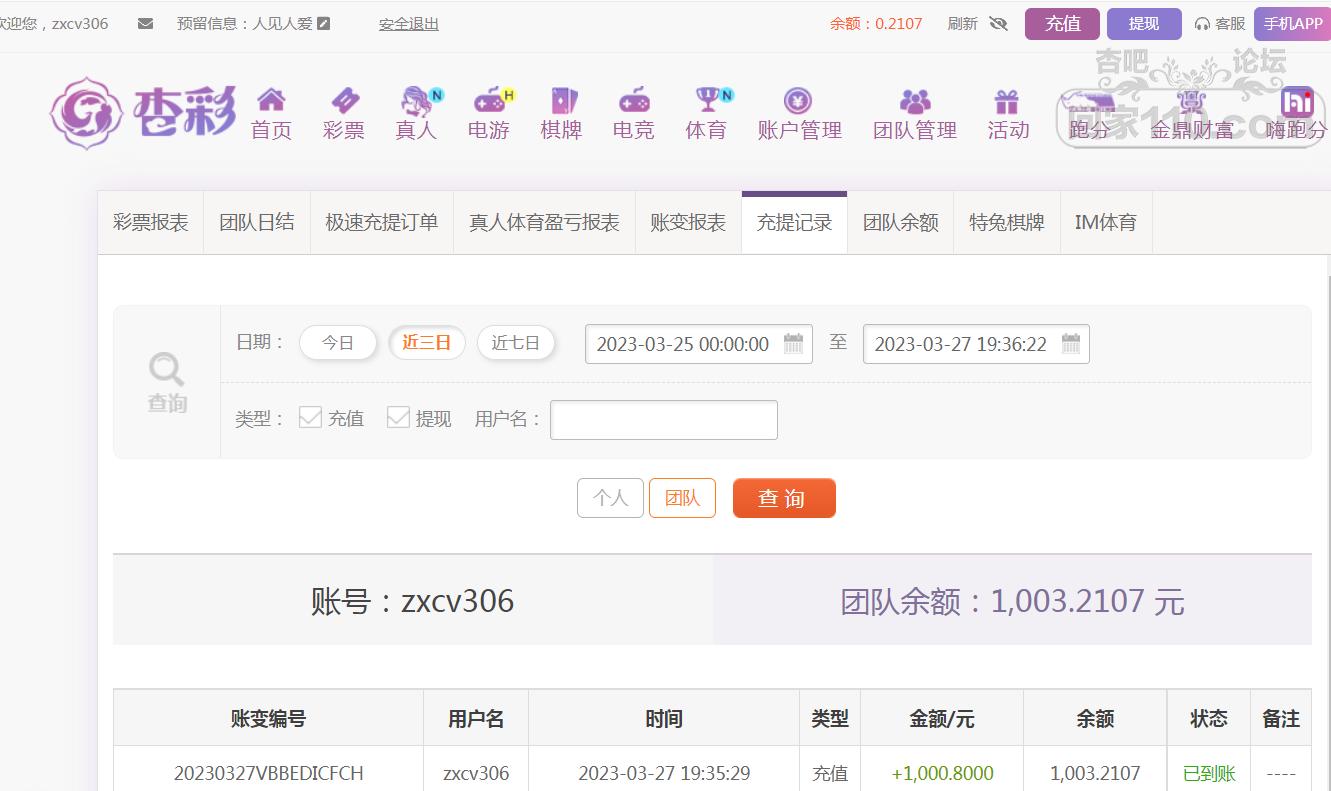Click the orange 查询 button
1331x791 pixels.
[x=783, y=498]
